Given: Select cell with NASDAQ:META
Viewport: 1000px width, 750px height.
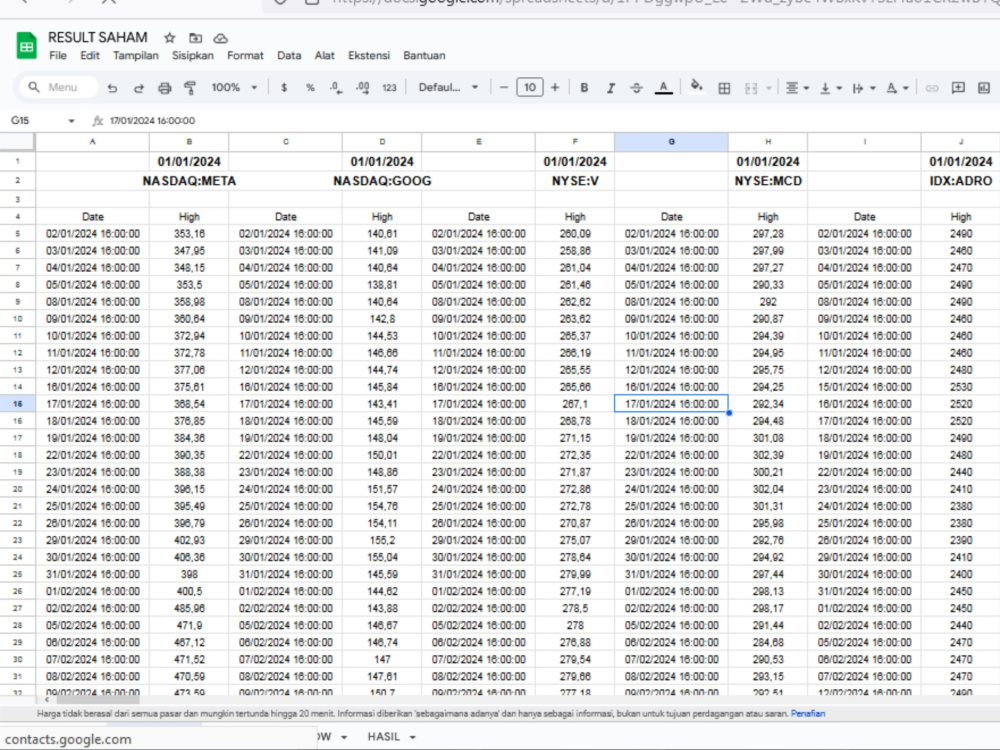Looking at the screenshot, I should 189,181.
